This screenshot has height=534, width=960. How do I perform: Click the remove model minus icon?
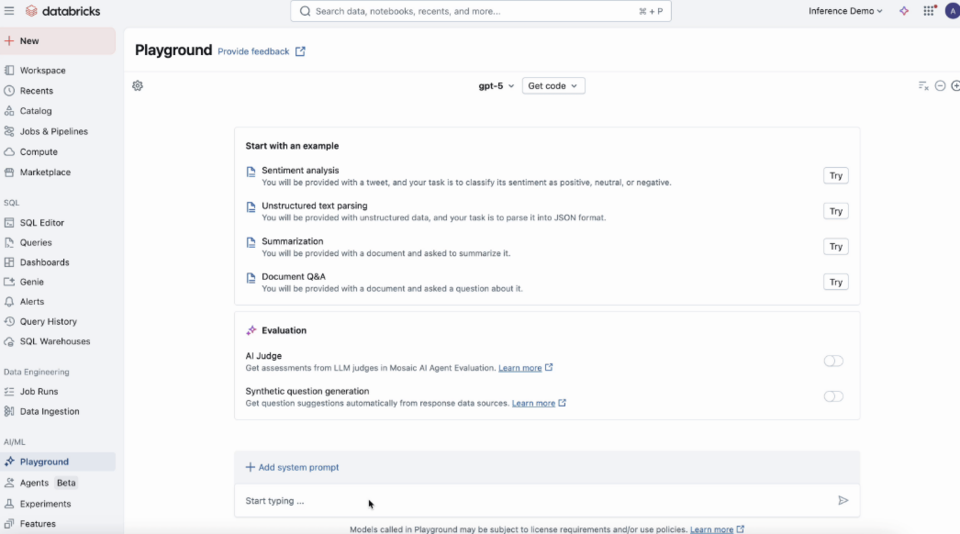940,86
